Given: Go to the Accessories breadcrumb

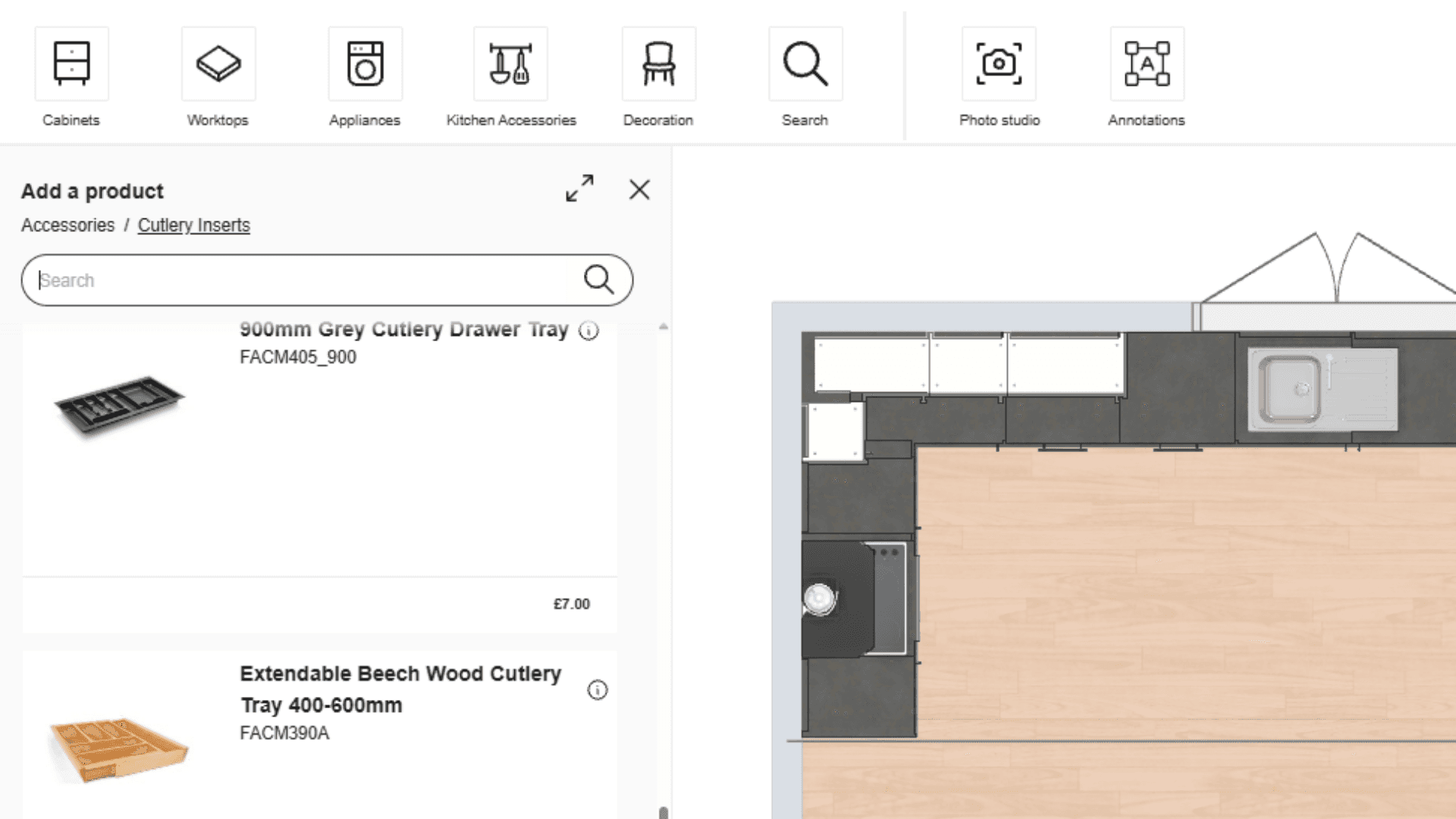Looking at the screenshot, I should [67, 225].
